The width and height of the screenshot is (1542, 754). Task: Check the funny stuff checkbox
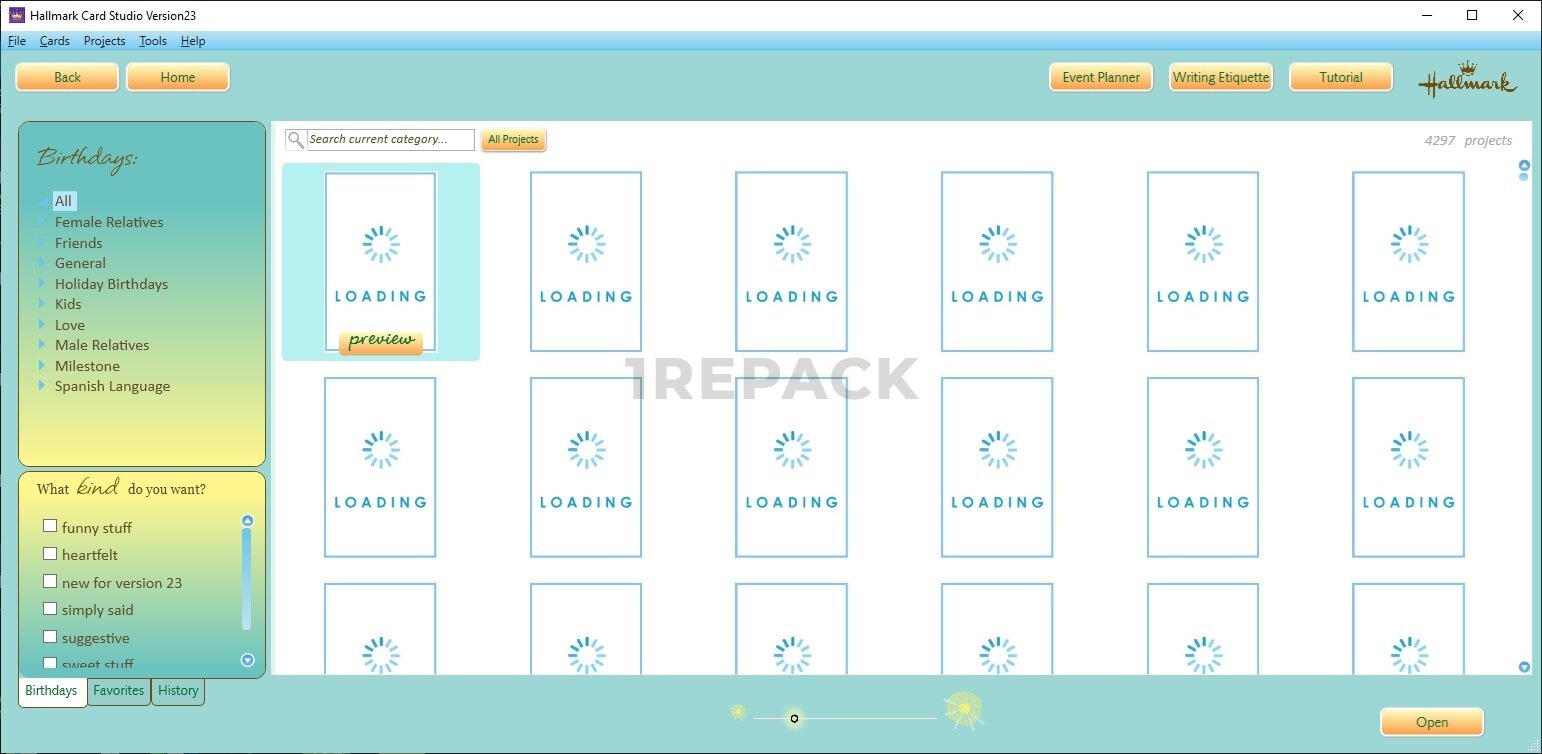tap(50, 526)
